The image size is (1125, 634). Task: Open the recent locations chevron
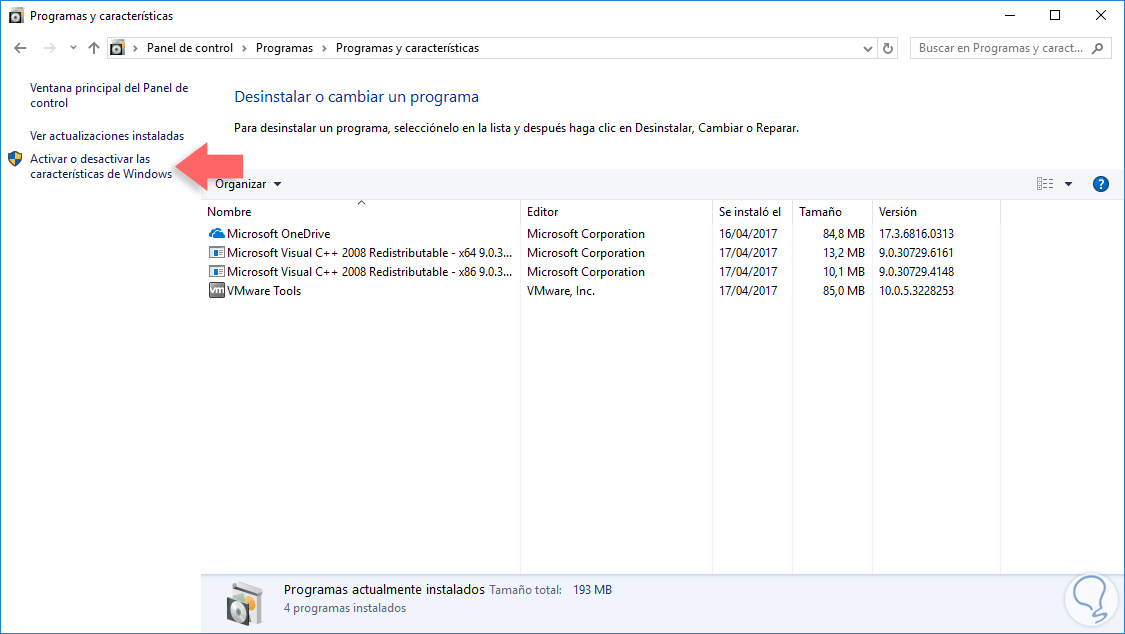tap(73, 48)
